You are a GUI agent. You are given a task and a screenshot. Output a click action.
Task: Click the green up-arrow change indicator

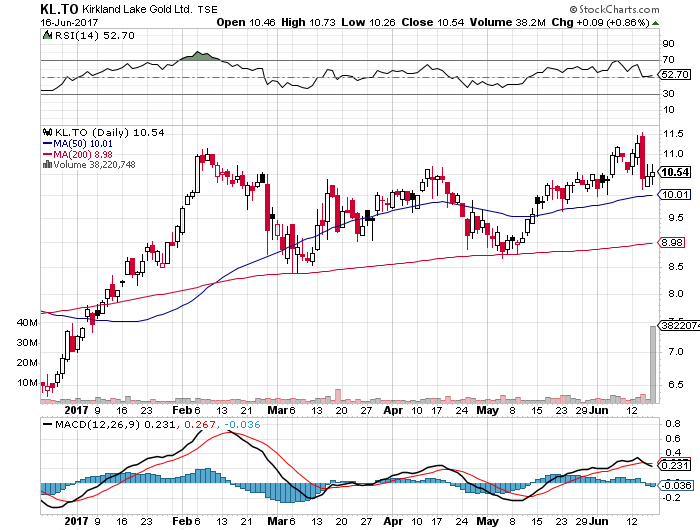[x=655, y=23]
